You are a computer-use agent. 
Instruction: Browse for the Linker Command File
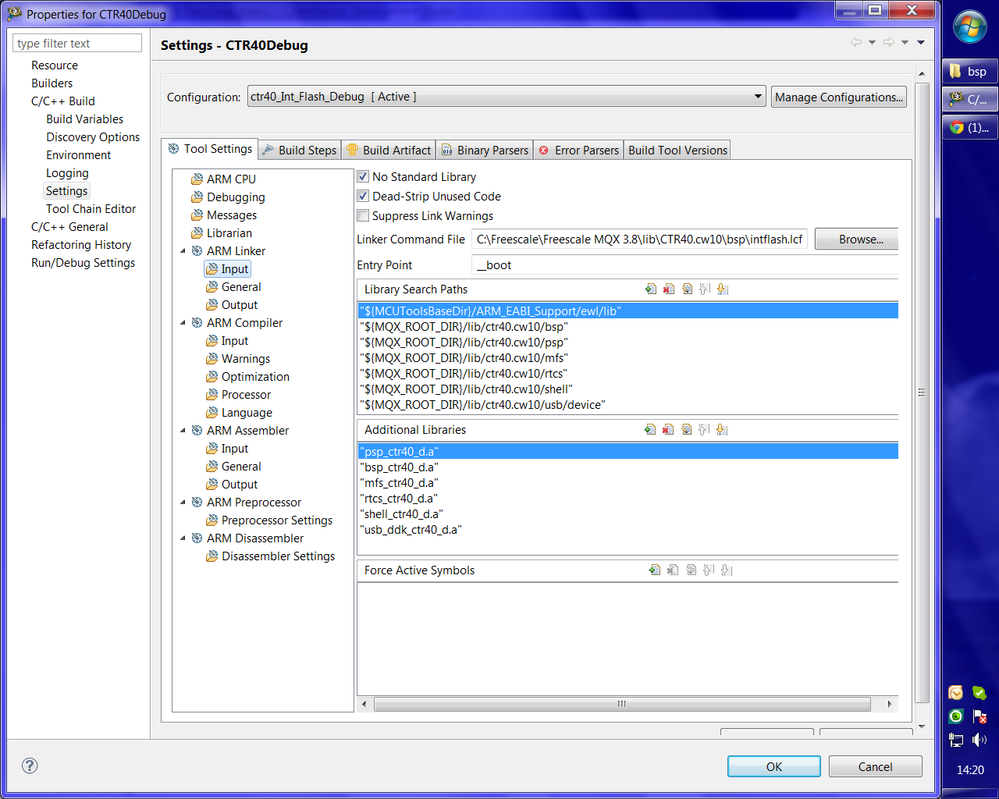click(858, 240)
